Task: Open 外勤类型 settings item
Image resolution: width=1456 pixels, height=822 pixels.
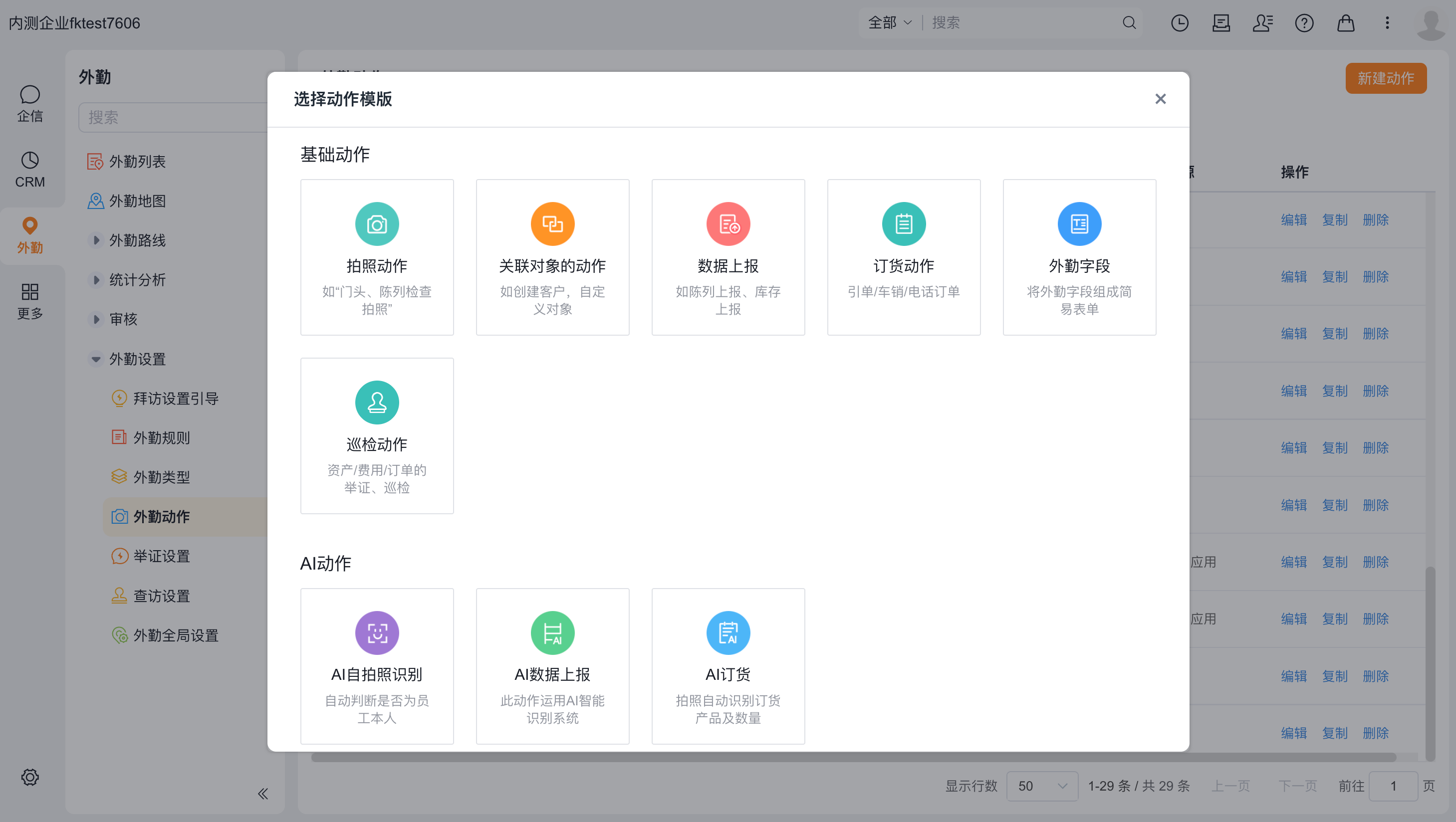Action: pos(150,477)
